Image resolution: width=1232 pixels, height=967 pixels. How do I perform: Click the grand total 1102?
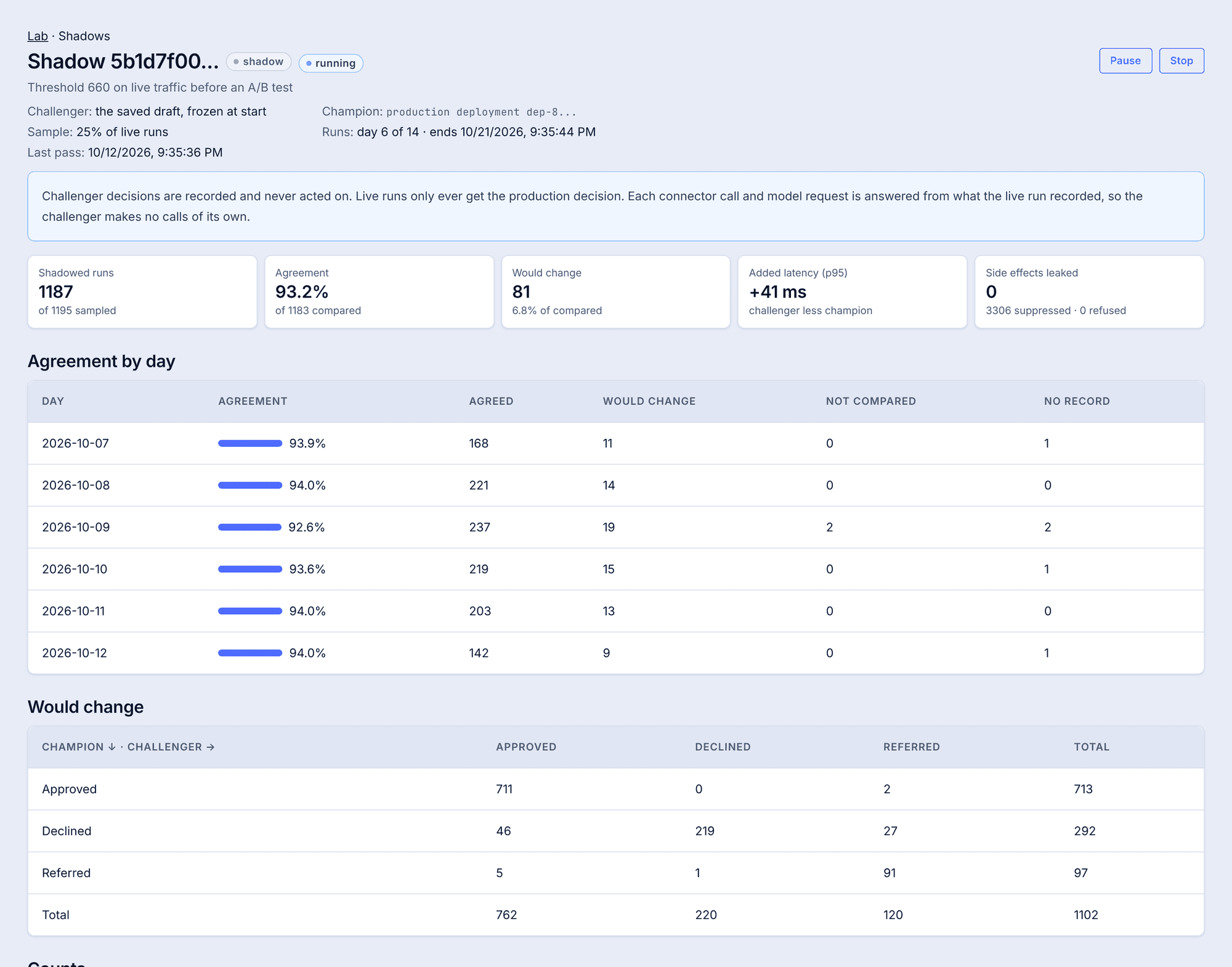(x=1086, y=915)
